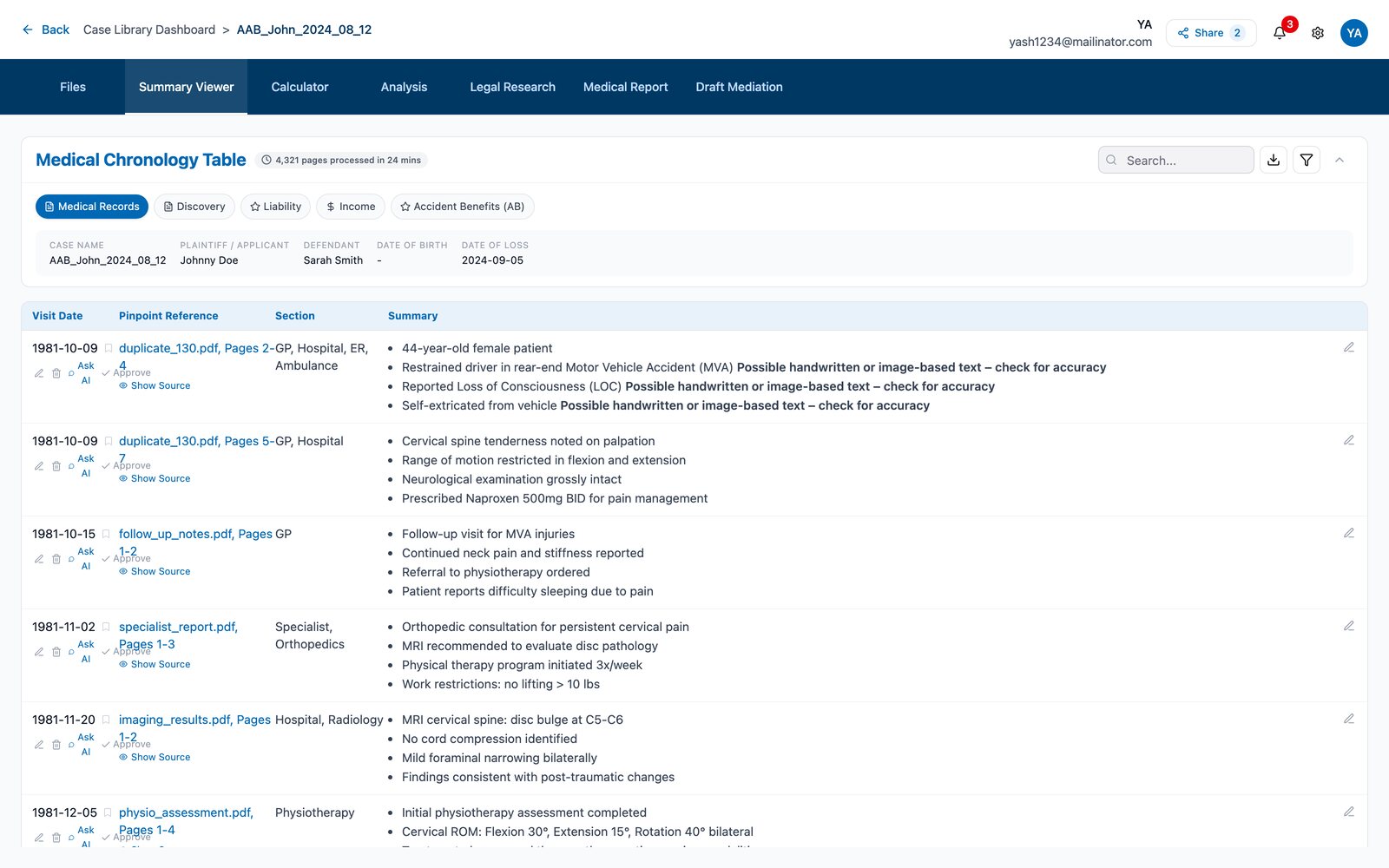Toggle bookmark on the 1981-12-05 row
Screen dimensions: 1389x868
click(108, 812)
